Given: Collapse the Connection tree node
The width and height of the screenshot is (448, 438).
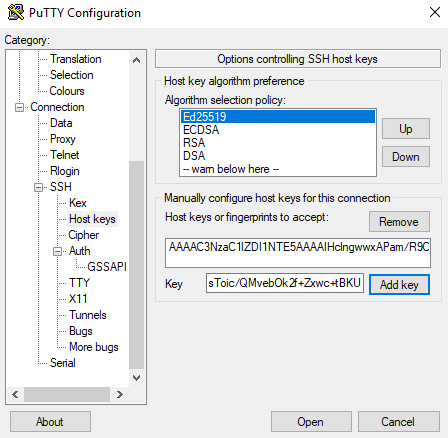Looking at the screenshot, I should [x=19, y=107].
